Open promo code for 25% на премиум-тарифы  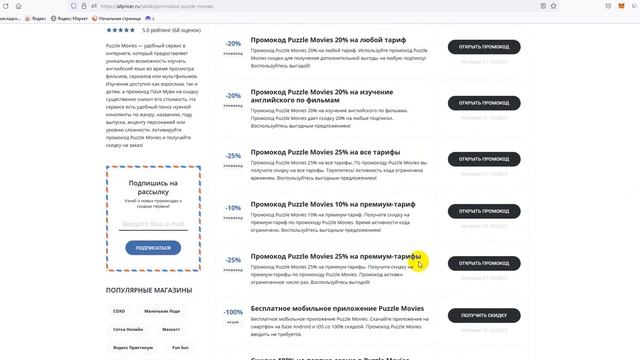(x=484, y=263)
